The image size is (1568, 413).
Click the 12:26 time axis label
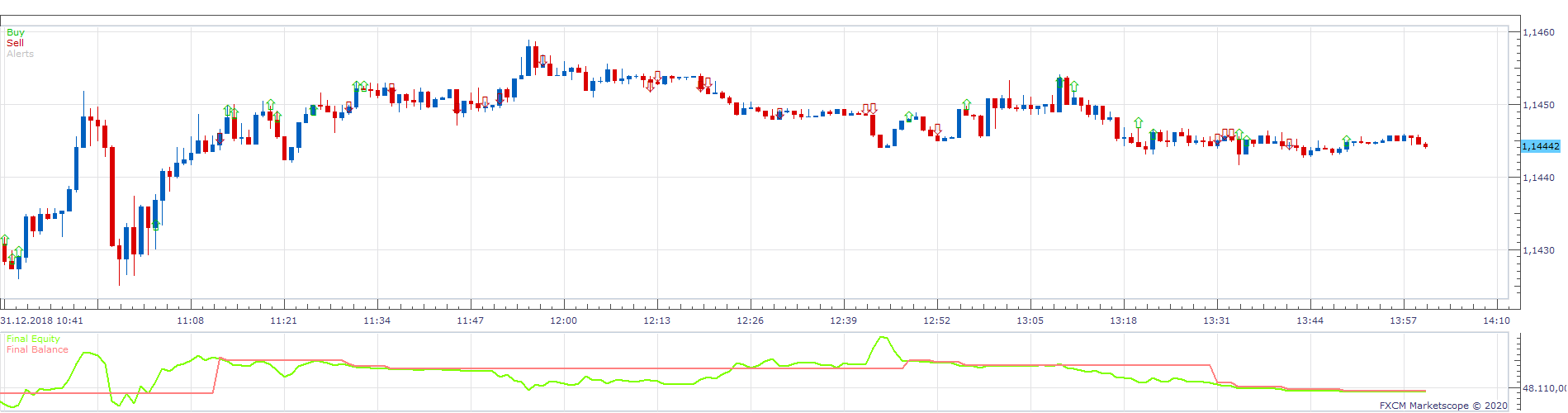(x=751, y=320)
